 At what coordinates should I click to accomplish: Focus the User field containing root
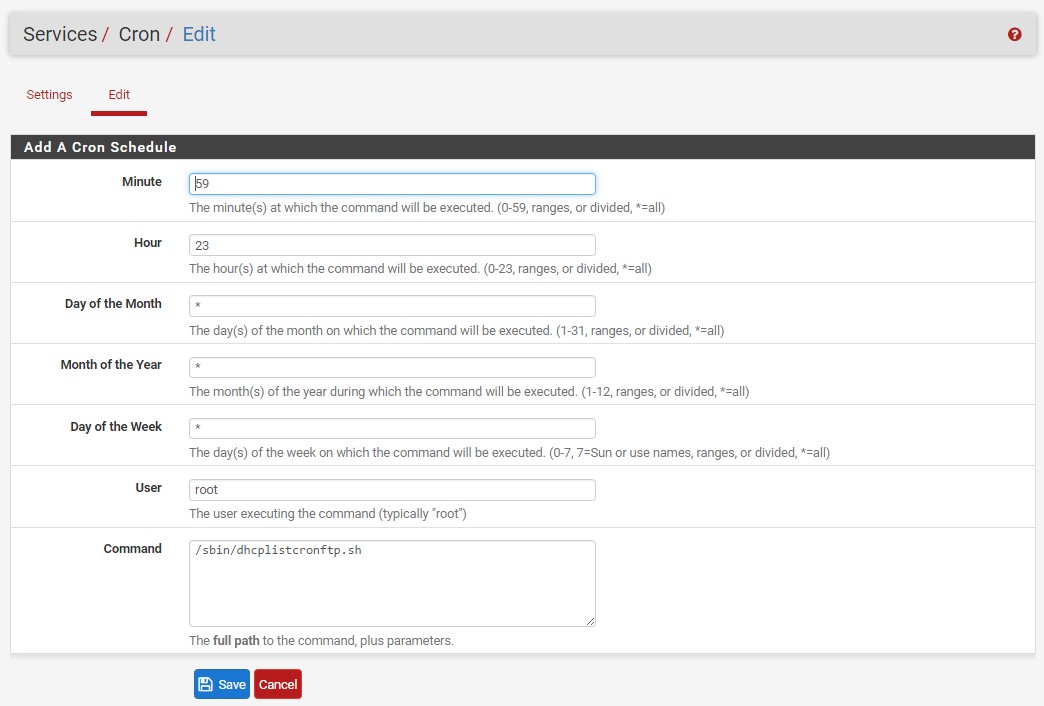pos(392,490)
